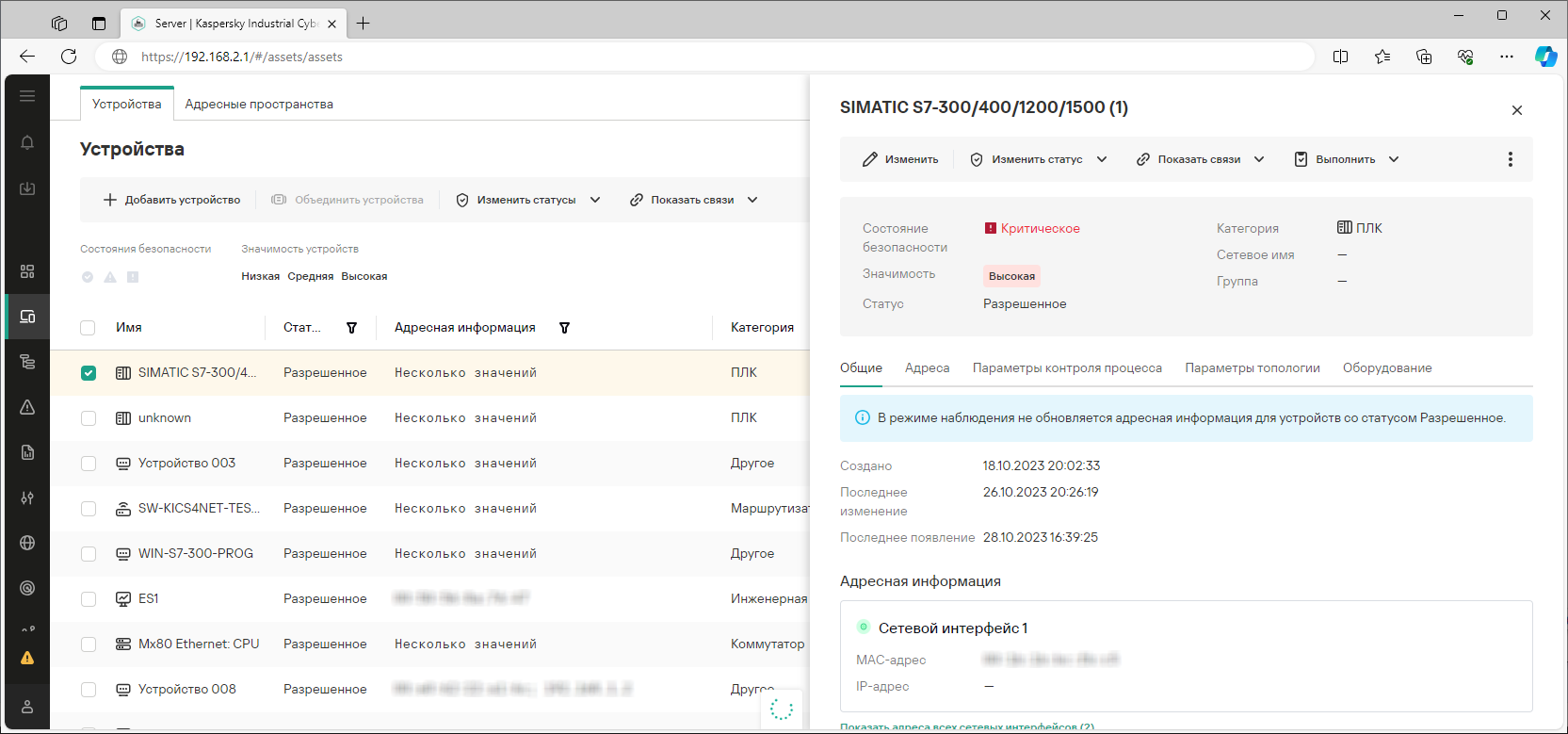
Task: Open the reports document icon in sidebar
Action: [x=27, y=452]
